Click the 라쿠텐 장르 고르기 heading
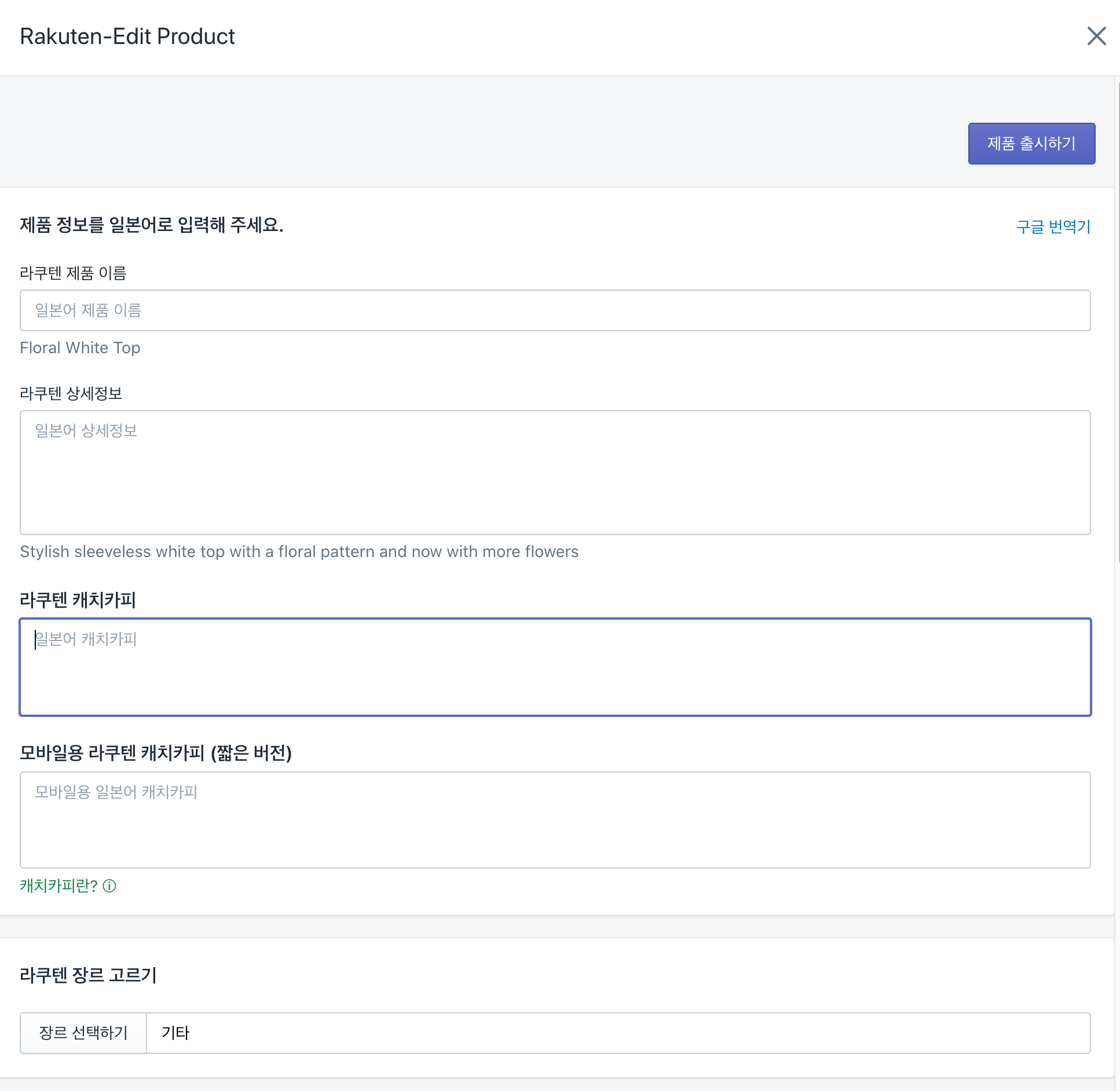Screen dimensions: 1120x1091 88,975
